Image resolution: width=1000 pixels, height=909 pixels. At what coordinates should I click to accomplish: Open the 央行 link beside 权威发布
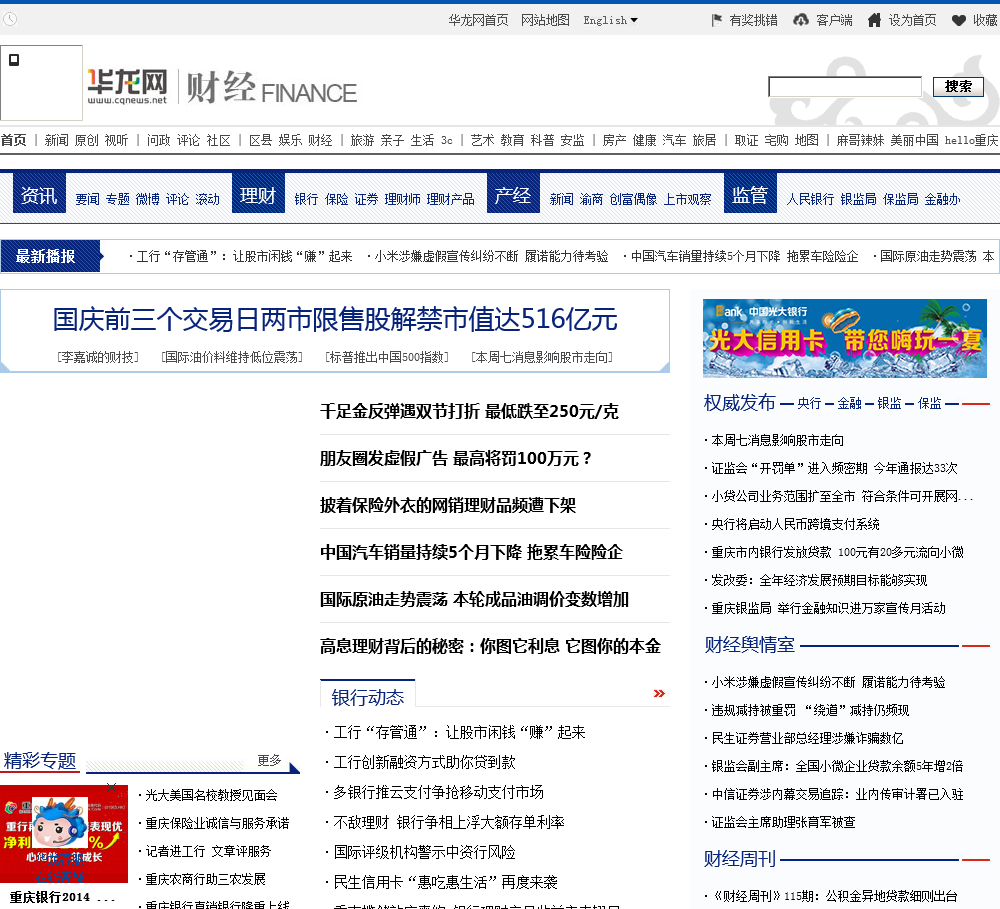click(x=809, y=403)
